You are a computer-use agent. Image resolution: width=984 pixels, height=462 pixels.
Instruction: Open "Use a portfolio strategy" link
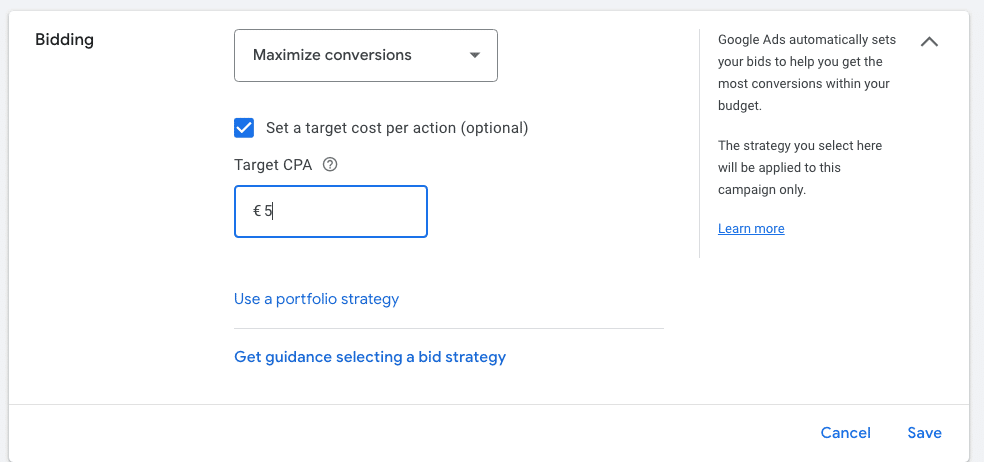316,298
